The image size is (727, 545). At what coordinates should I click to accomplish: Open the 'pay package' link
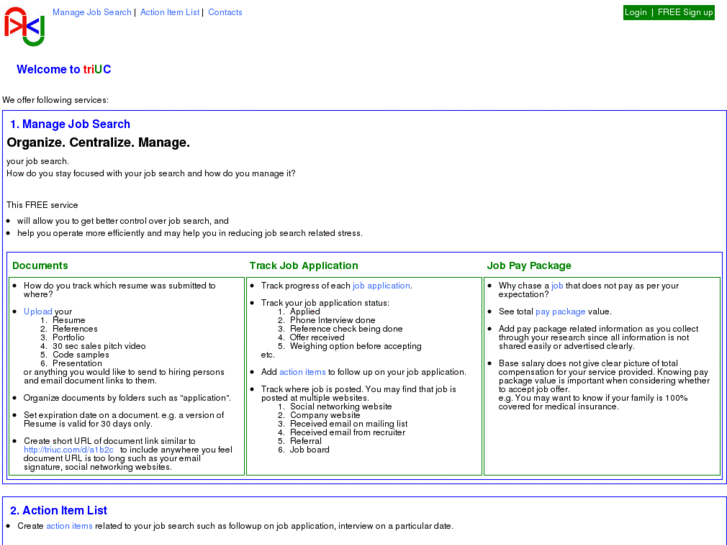(560, 312)
